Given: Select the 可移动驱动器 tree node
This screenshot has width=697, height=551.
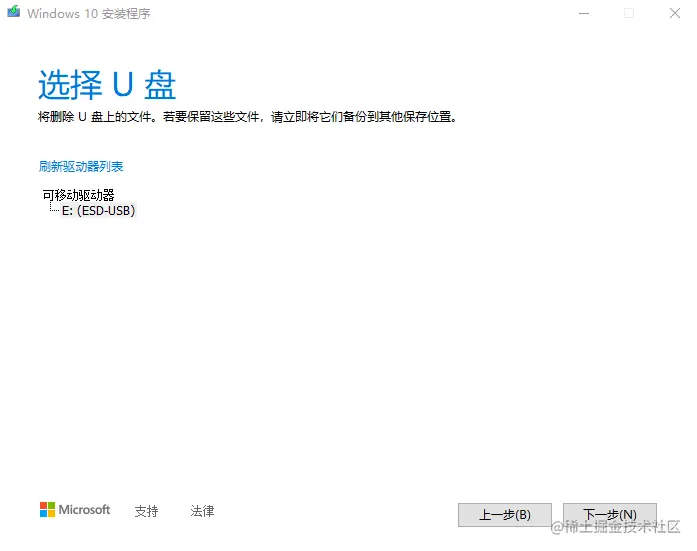Looking at the screenshot, I should [x=79, y=195].
